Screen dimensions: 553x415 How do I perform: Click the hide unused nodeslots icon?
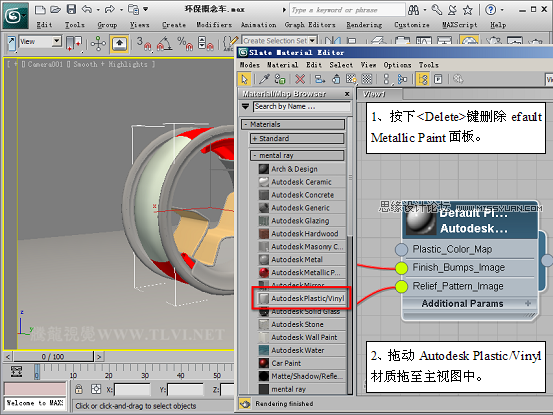point(336,79)
